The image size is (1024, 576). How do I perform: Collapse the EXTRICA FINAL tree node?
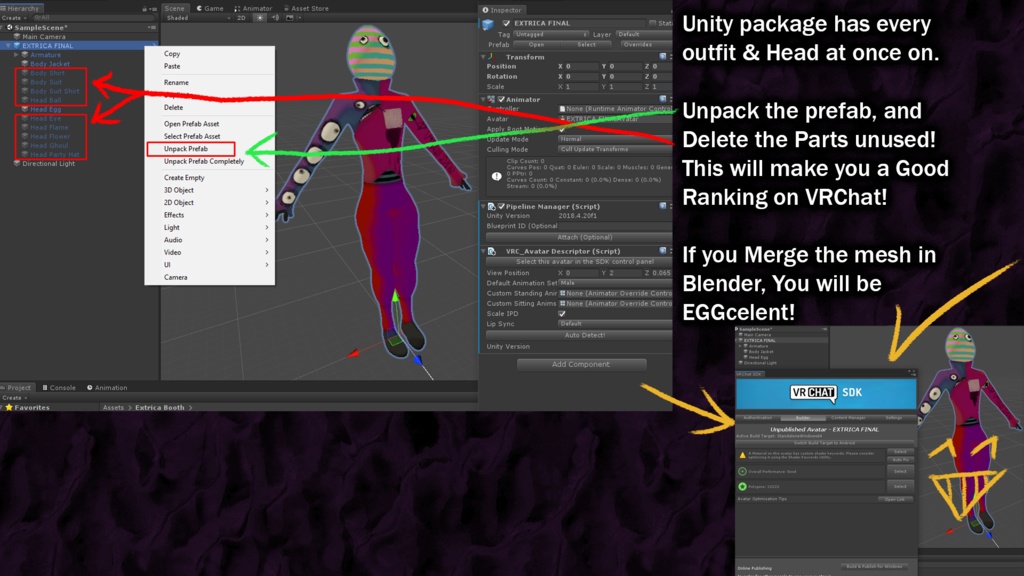click(8, 46)
